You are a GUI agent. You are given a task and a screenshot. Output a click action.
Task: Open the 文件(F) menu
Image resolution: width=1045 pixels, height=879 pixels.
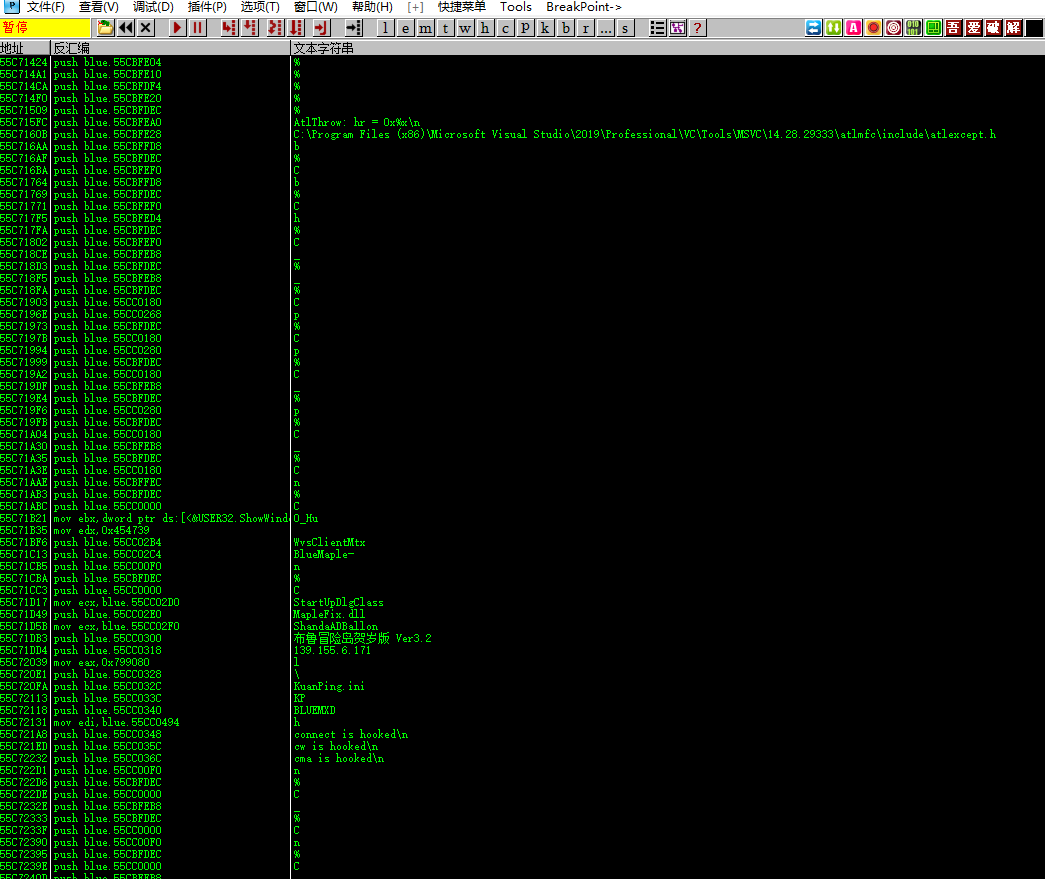[45, 7]
